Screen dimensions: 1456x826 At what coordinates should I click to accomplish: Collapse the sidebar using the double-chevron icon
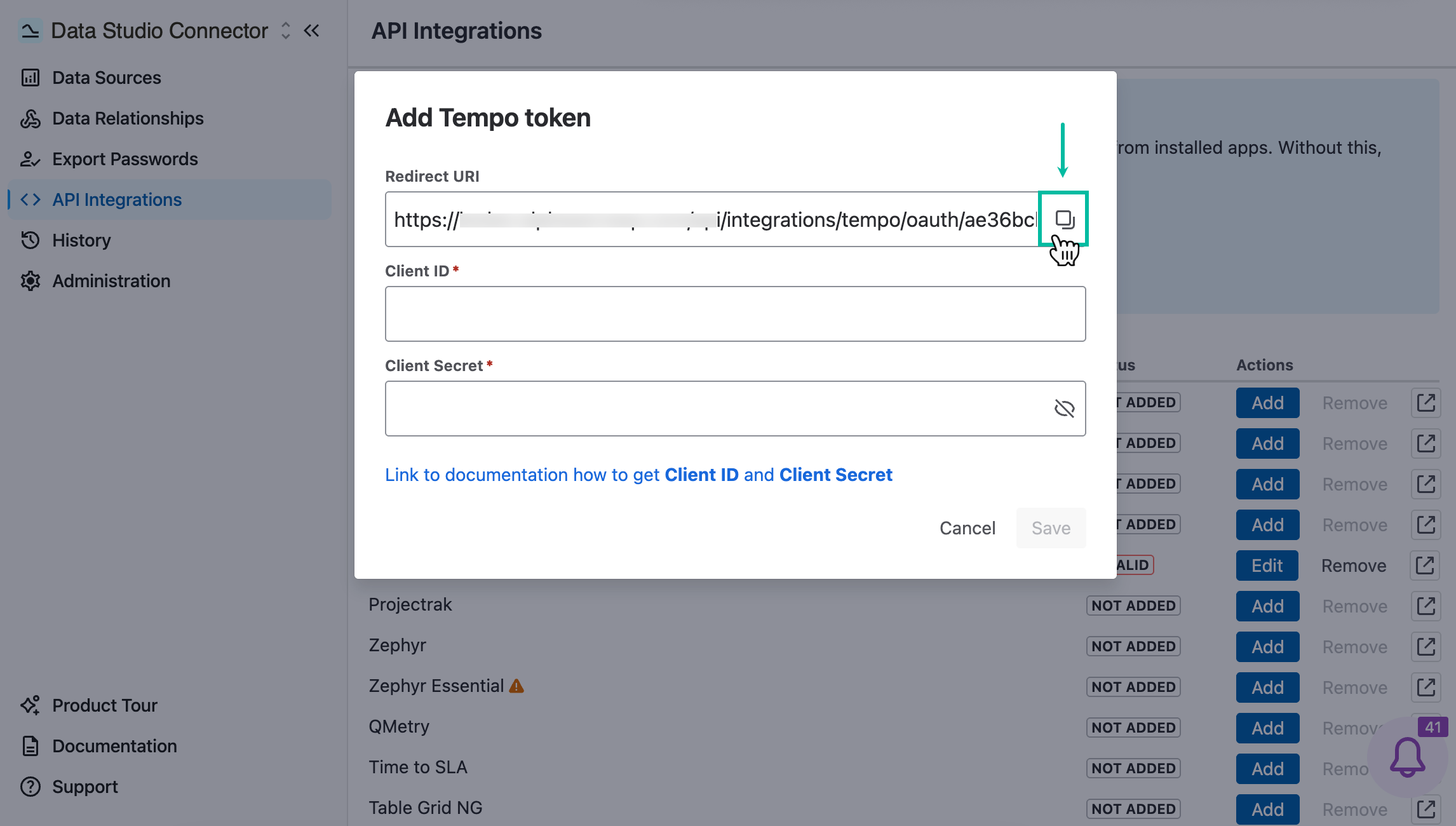(x=311, y=30)
